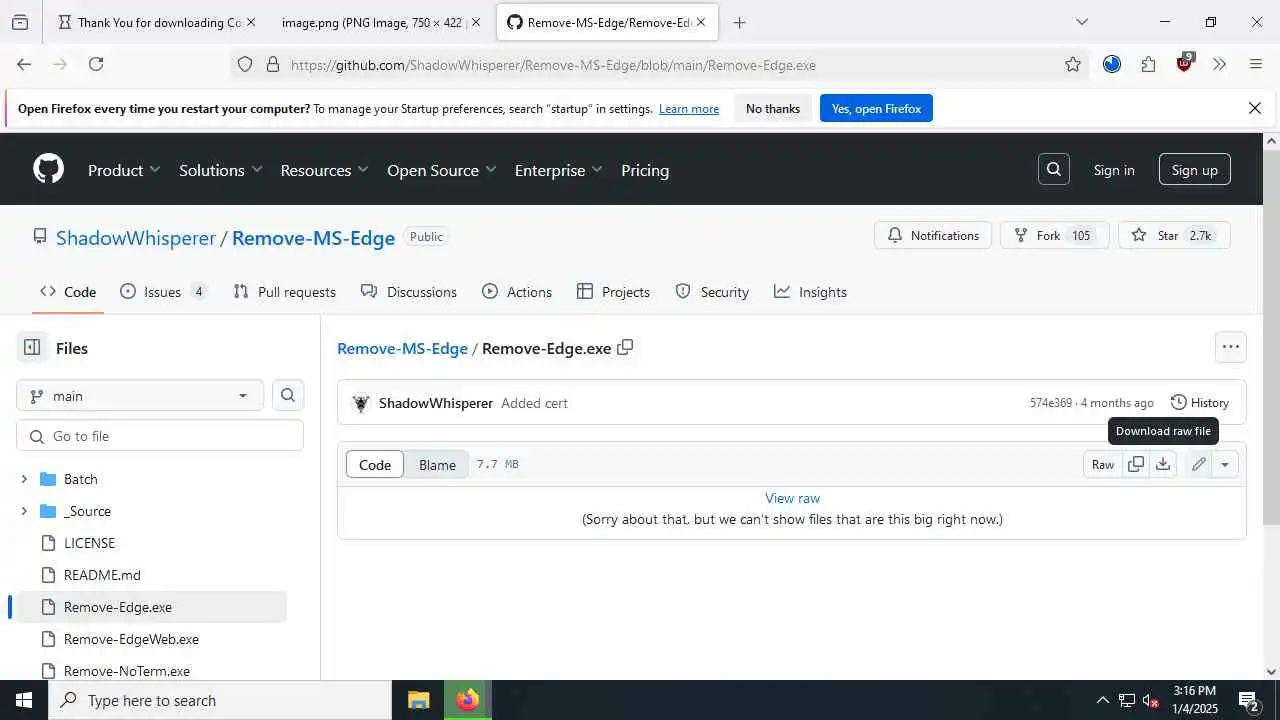Bookmark this page star icon
The height and width of the screenshot is (720, 1280).
click(x=1073, y=64)
